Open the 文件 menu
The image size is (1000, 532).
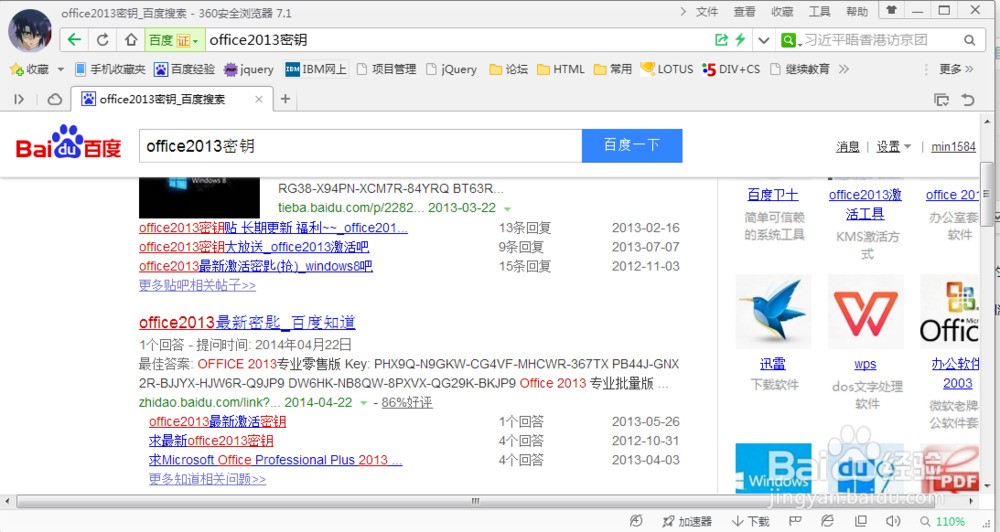click(707, 11)
